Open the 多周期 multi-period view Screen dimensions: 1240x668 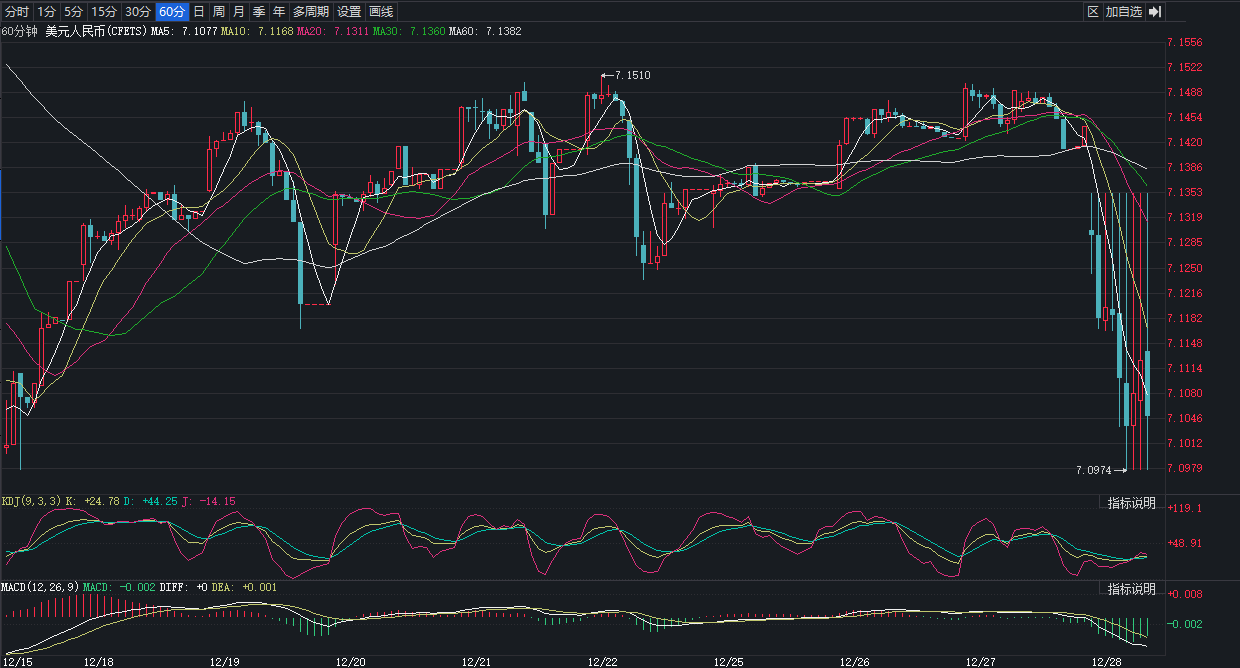pos(311,12)
